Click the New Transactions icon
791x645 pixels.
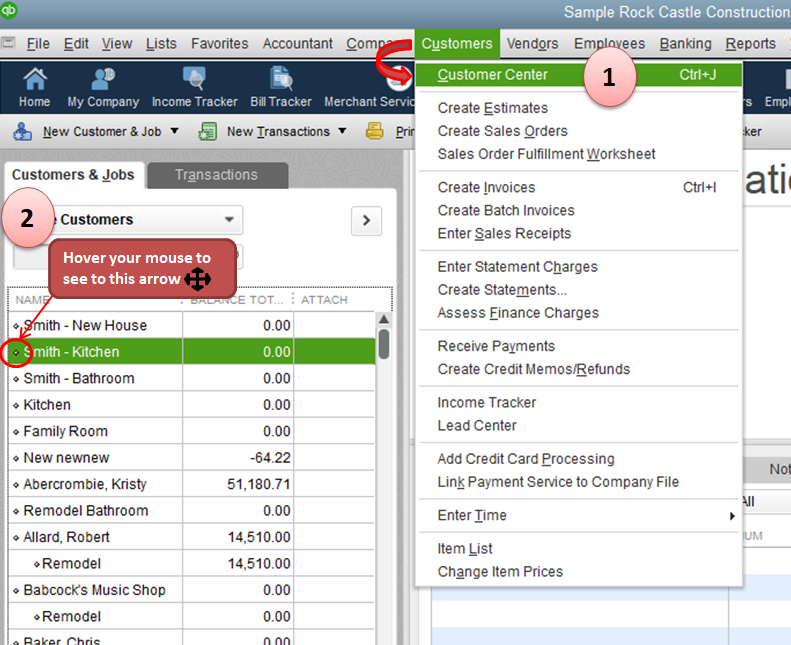click(x=207, y=132)
